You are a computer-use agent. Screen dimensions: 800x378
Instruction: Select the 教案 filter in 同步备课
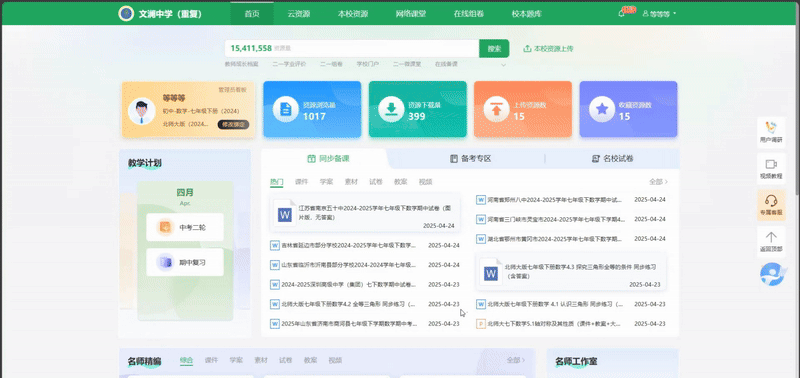point(401,182)
